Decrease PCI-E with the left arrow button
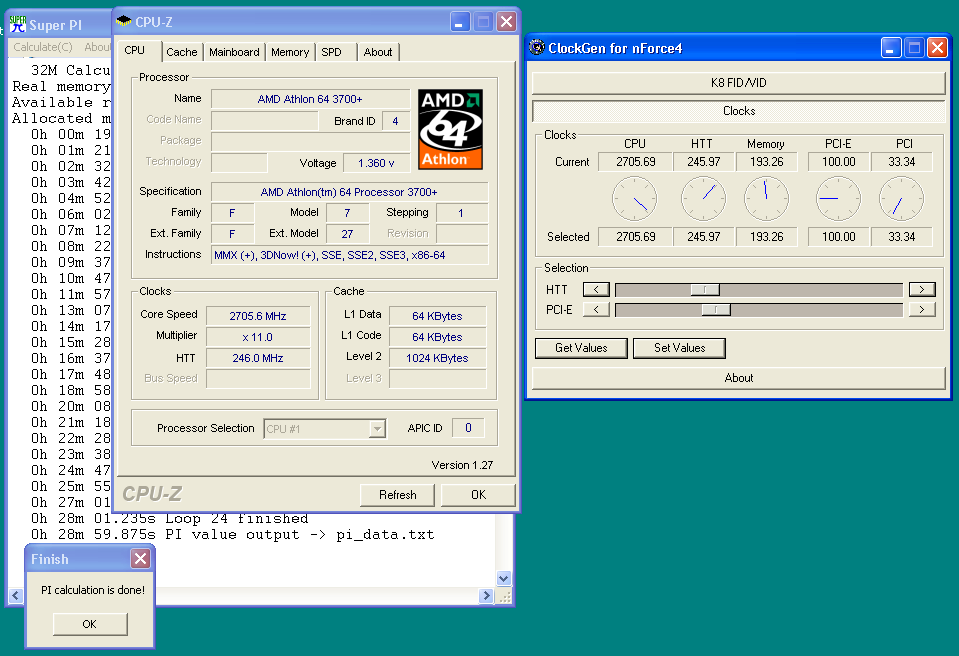The width and height of the screenshot is (959, 656). click(x=596, y=309)
